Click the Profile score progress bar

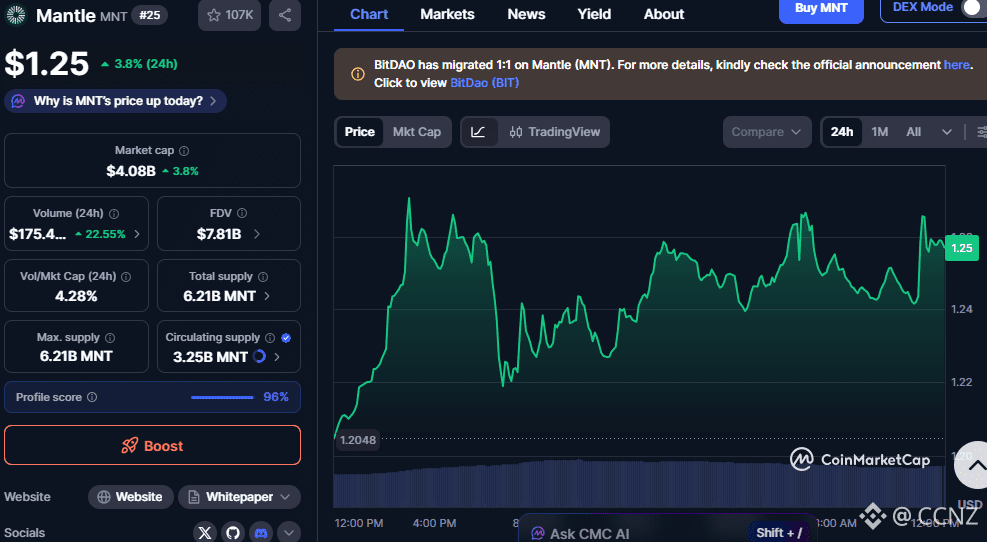[221, 397]
